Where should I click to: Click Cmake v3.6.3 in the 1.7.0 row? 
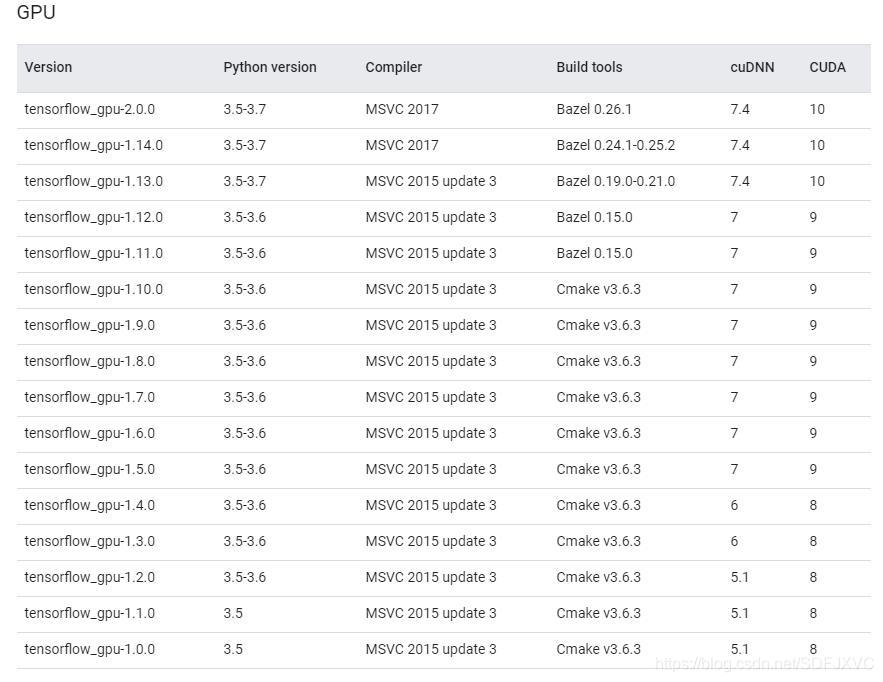point(599,398)
